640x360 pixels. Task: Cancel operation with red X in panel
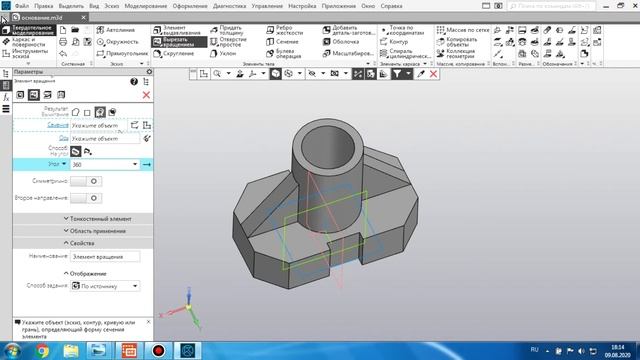point(146,95)
